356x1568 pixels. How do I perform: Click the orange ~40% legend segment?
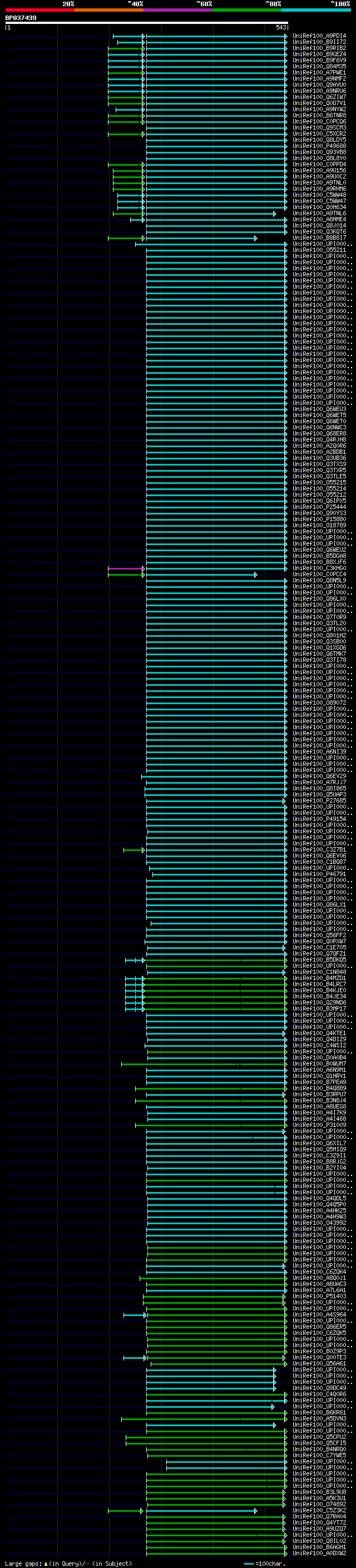click(109, 10)
